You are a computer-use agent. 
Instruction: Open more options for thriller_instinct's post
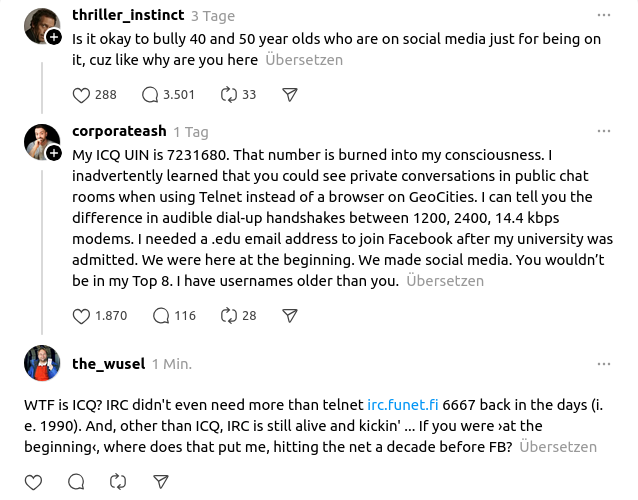pos(603,15)
